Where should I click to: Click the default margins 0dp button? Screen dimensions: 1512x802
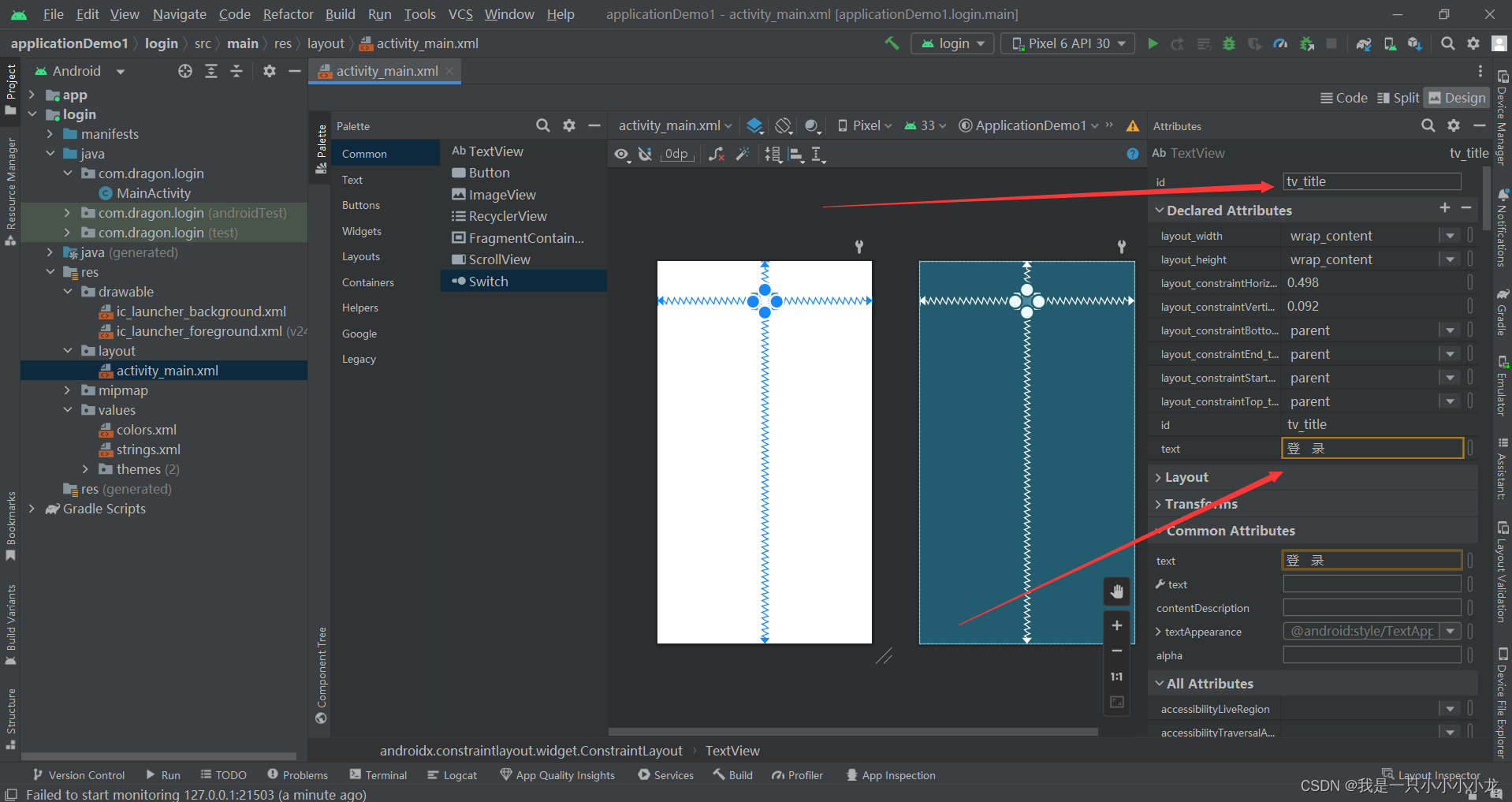(677, 154)
